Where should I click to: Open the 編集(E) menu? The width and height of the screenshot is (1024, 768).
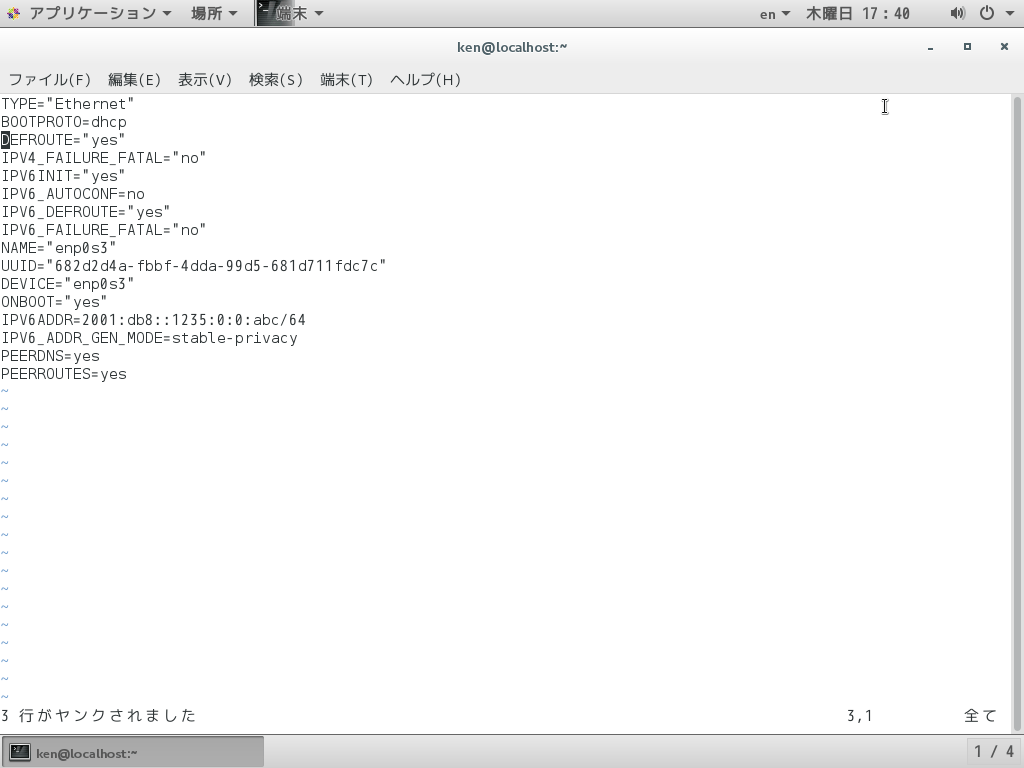pos(134,80)
